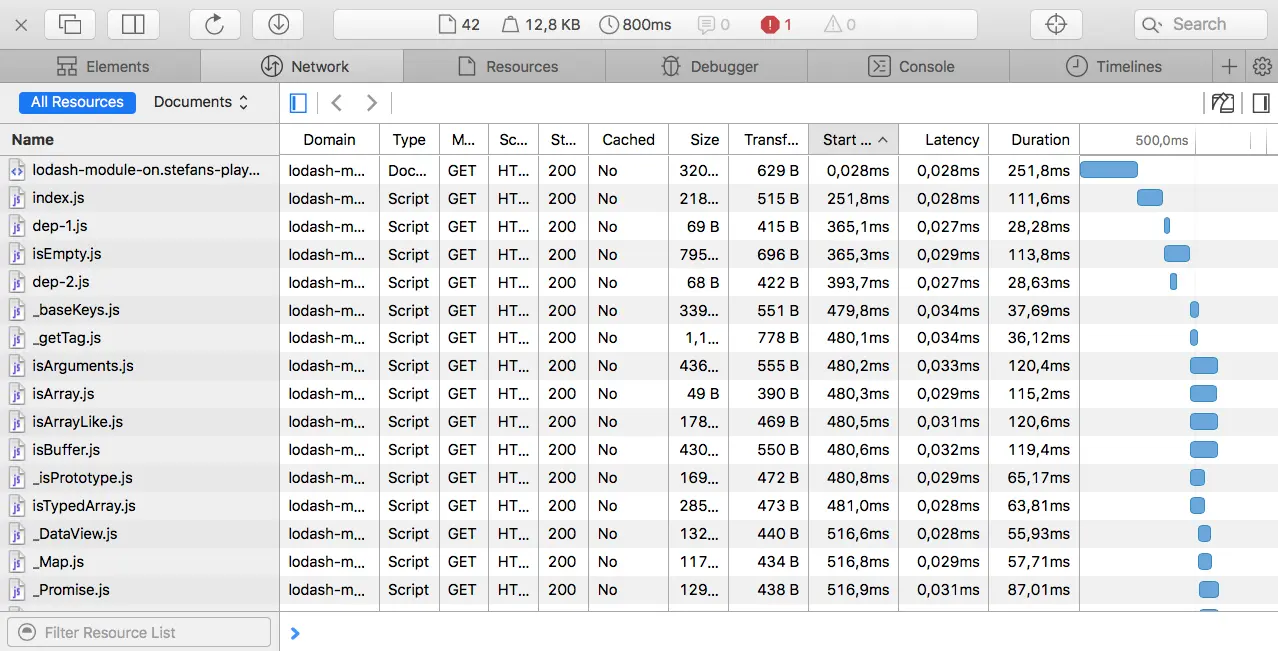Start element selection with crosshair icon
This screenshot has height=651, width=1278.
(1056, 24)
